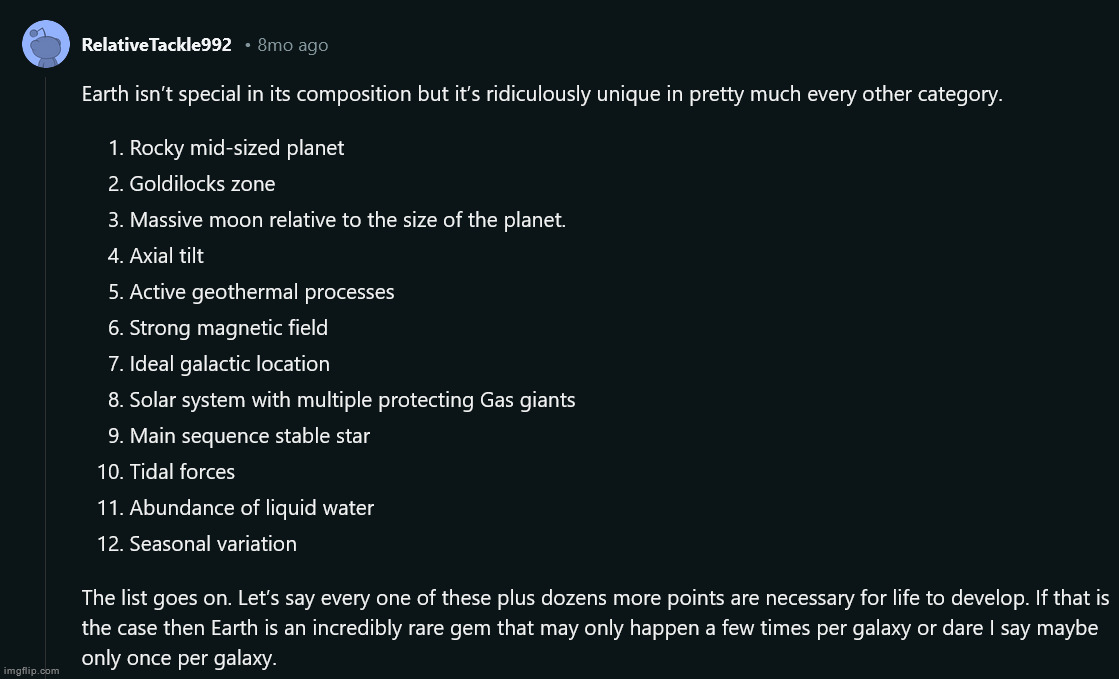Click the final line only once per galaxy

pos(178,658)
